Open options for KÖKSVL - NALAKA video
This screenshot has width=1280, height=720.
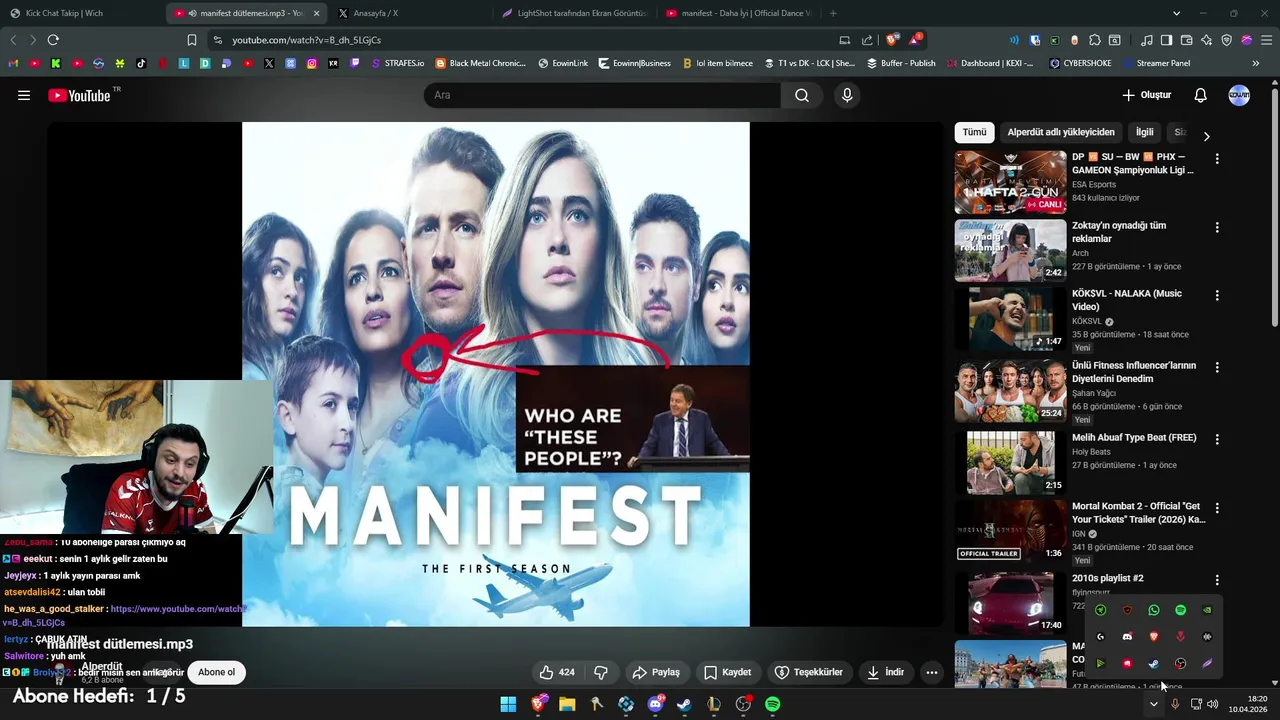(1217, 295)
